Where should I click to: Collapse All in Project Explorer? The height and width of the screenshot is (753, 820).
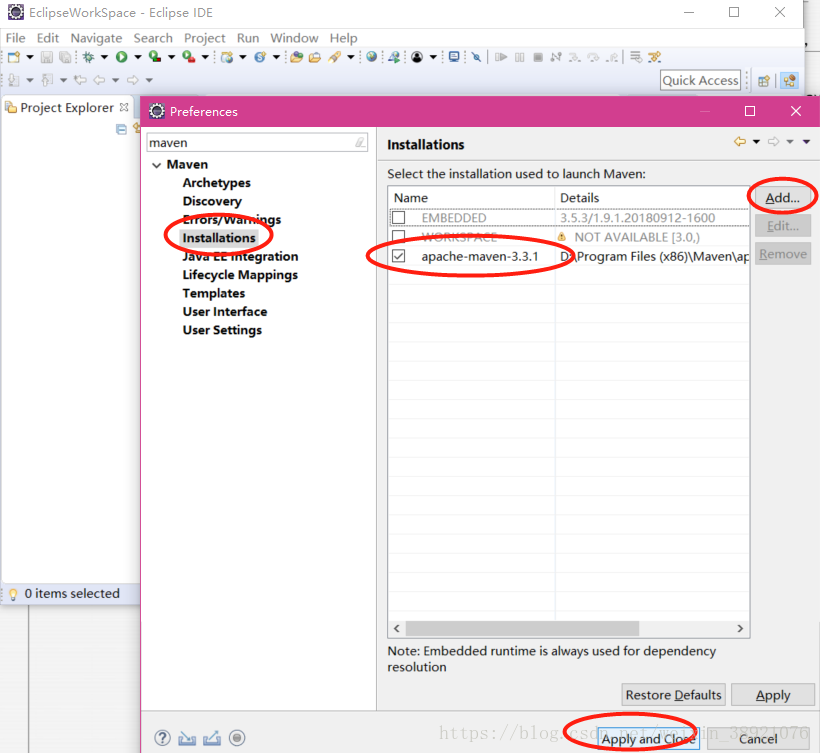[121, 129]
